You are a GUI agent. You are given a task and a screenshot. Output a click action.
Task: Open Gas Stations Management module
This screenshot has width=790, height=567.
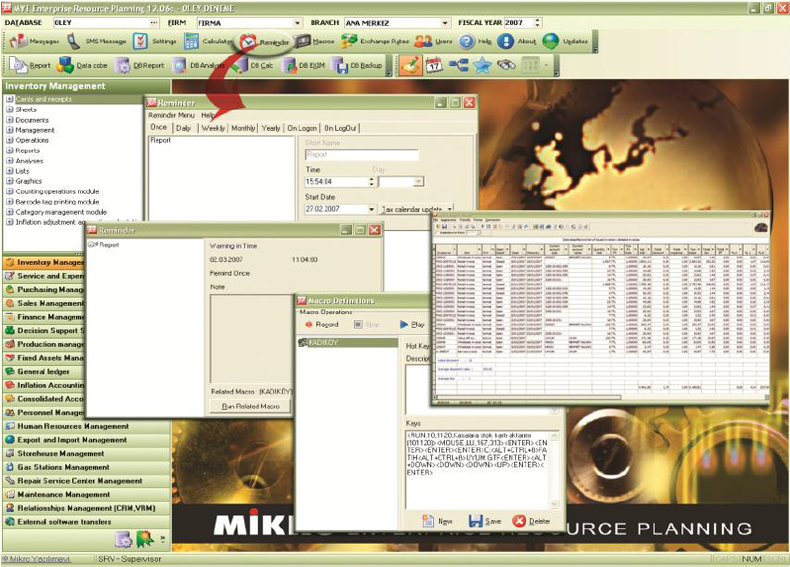coord(87,467)
